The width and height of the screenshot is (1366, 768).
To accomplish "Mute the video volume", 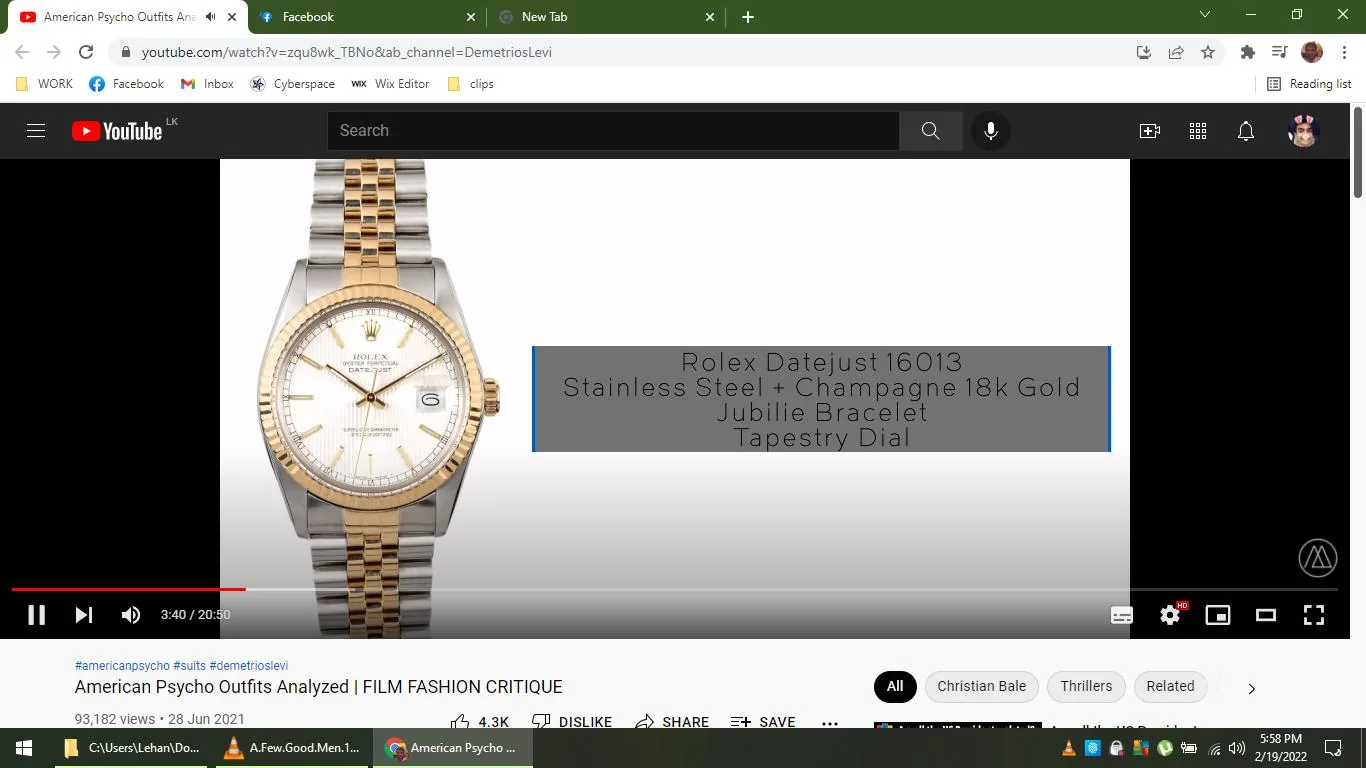I will click(x=130, y=615).
